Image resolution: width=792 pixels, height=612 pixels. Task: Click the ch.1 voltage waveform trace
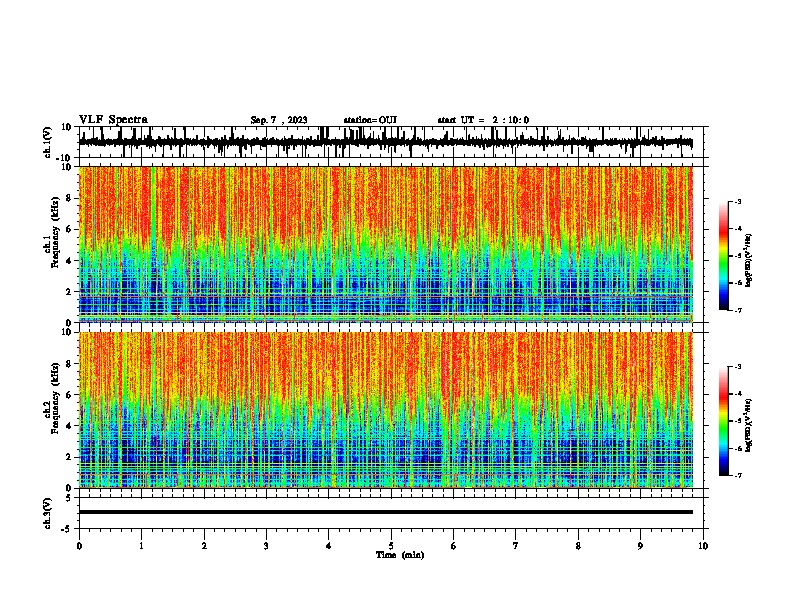pyautogui.click(x=385, y=142)
